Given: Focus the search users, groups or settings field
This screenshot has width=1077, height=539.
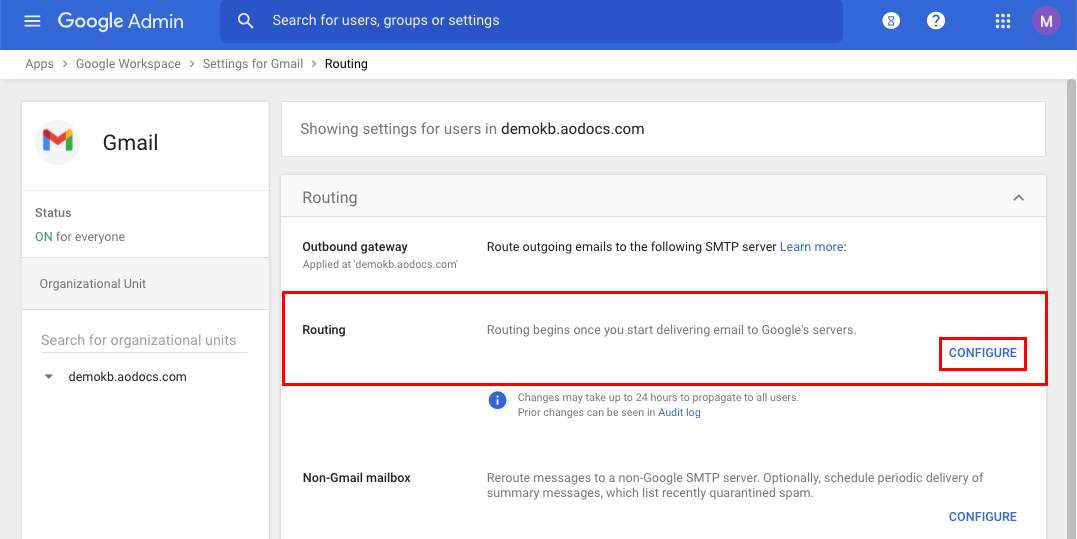Looking at the screenshot, I should pyautogui.click(x=531, y=21).
